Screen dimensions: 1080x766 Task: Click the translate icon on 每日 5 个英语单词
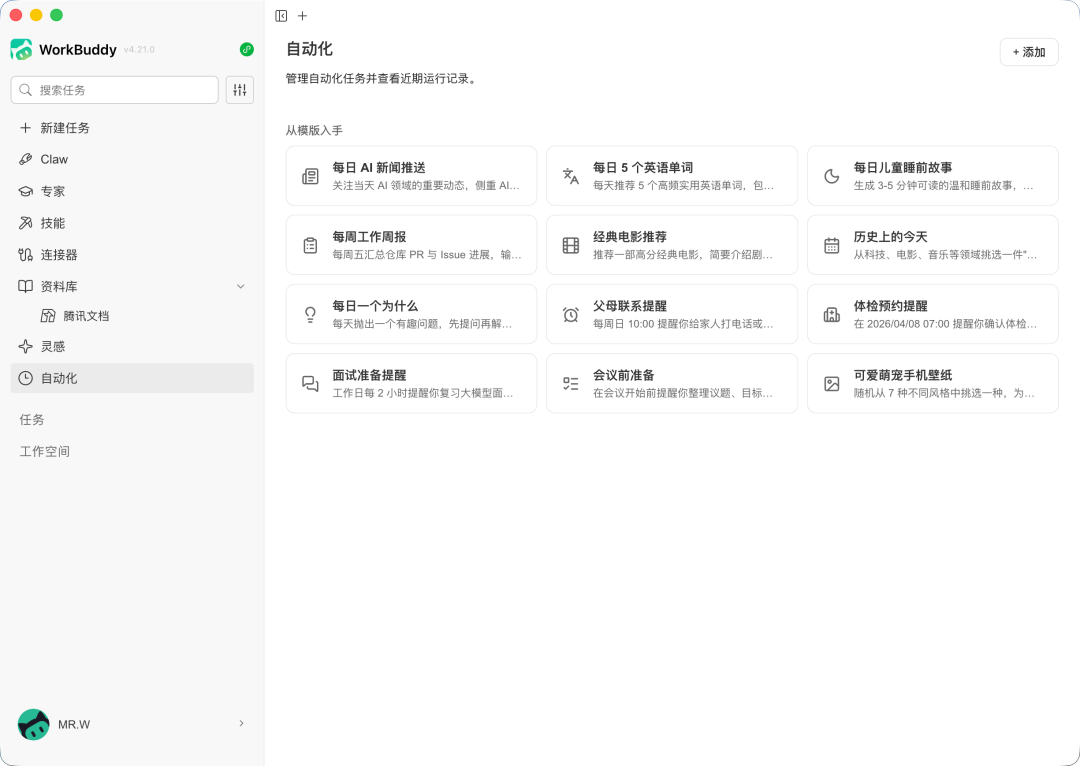point(571,176)
